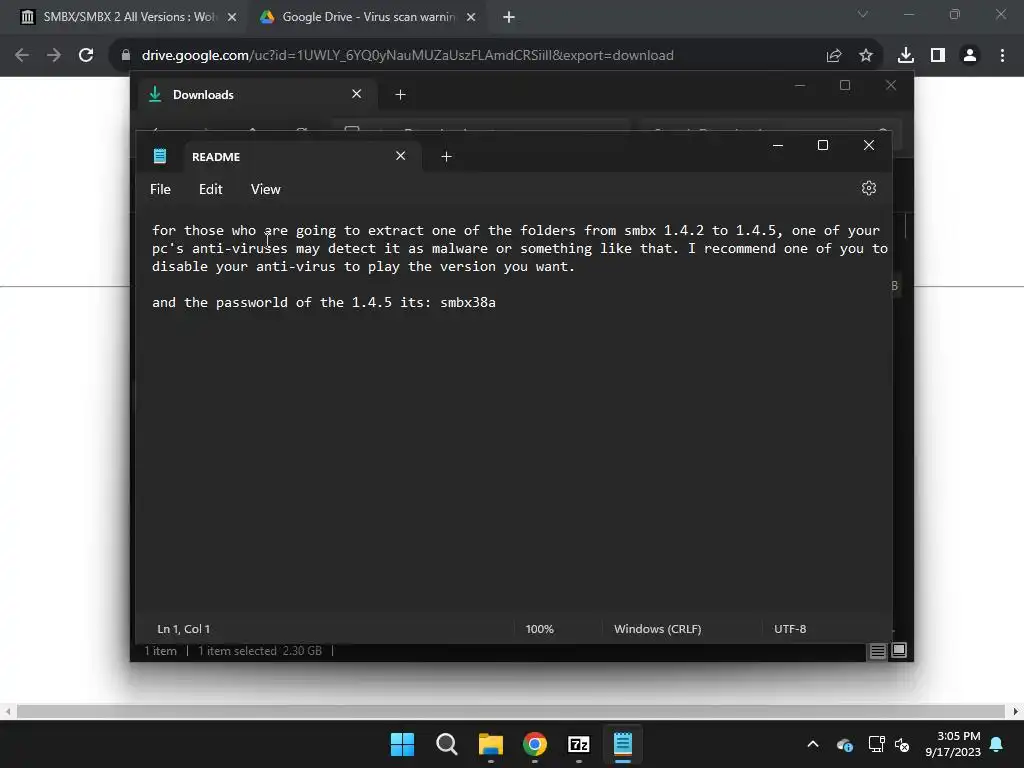Open Chrome downloads tray icon
The height and width of the screenshot is (768, 1024).
[906, 56]
